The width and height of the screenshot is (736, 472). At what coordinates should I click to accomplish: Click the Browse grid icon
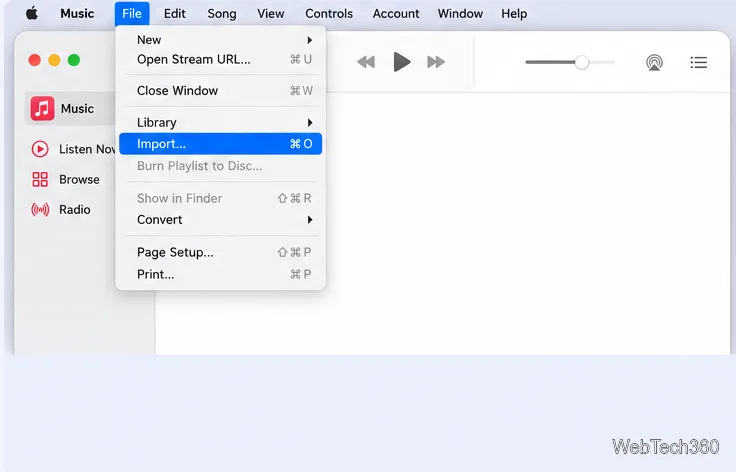[x=40, y=179]
